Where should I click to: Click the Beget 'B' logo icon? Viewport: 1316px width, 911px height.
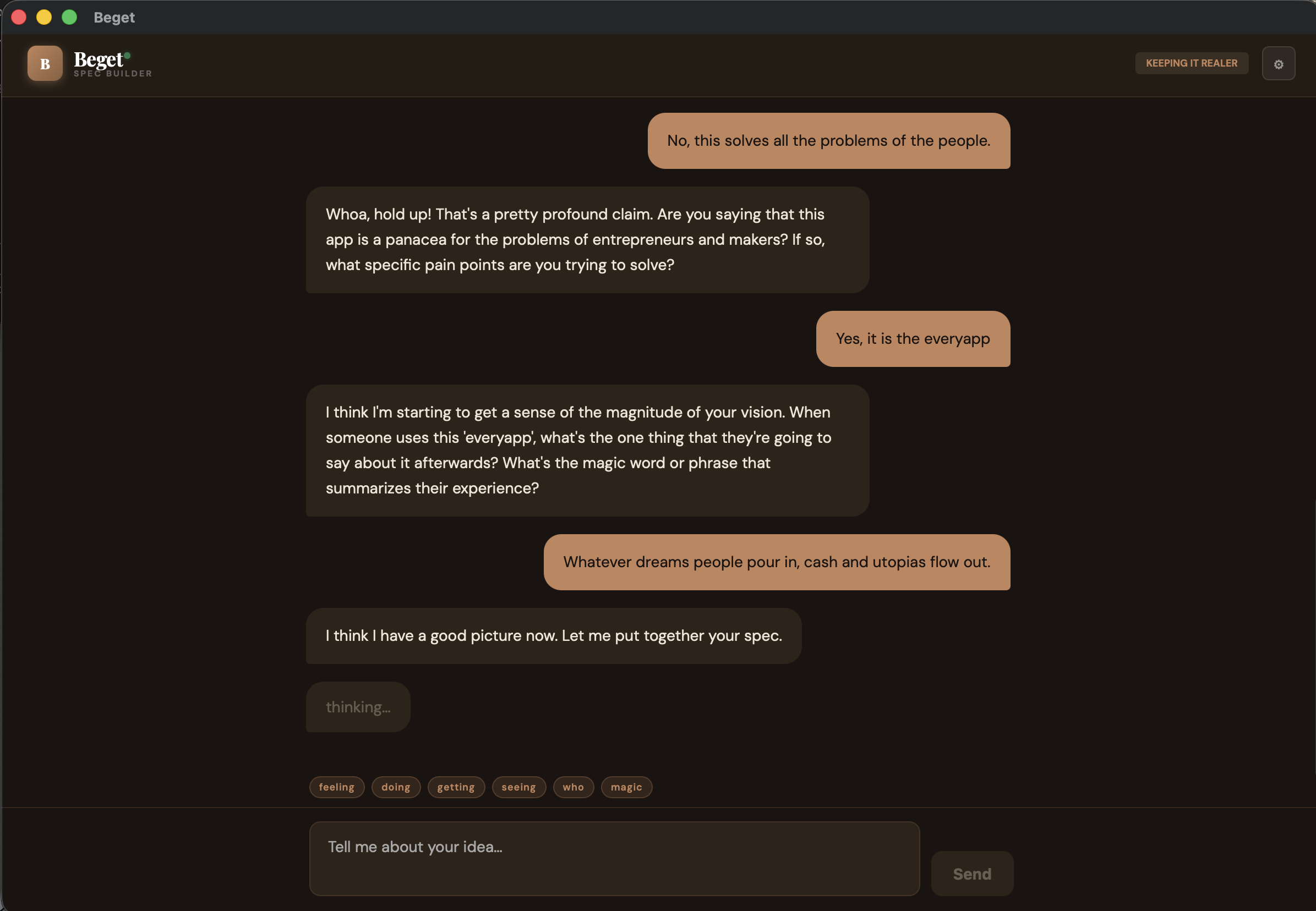click(45, 63)
